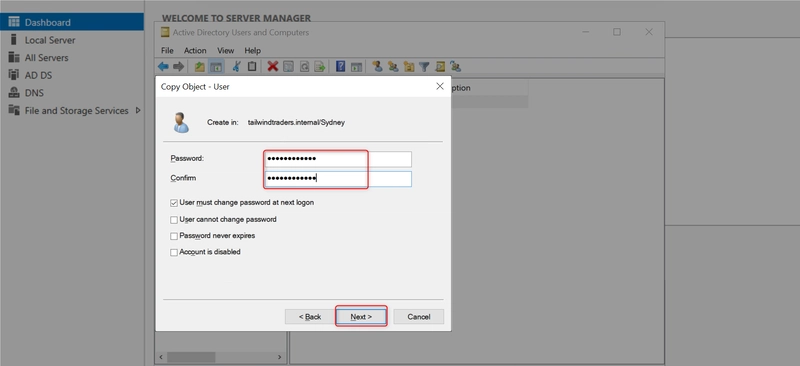Uncheck User must change password at next logon

174,203
